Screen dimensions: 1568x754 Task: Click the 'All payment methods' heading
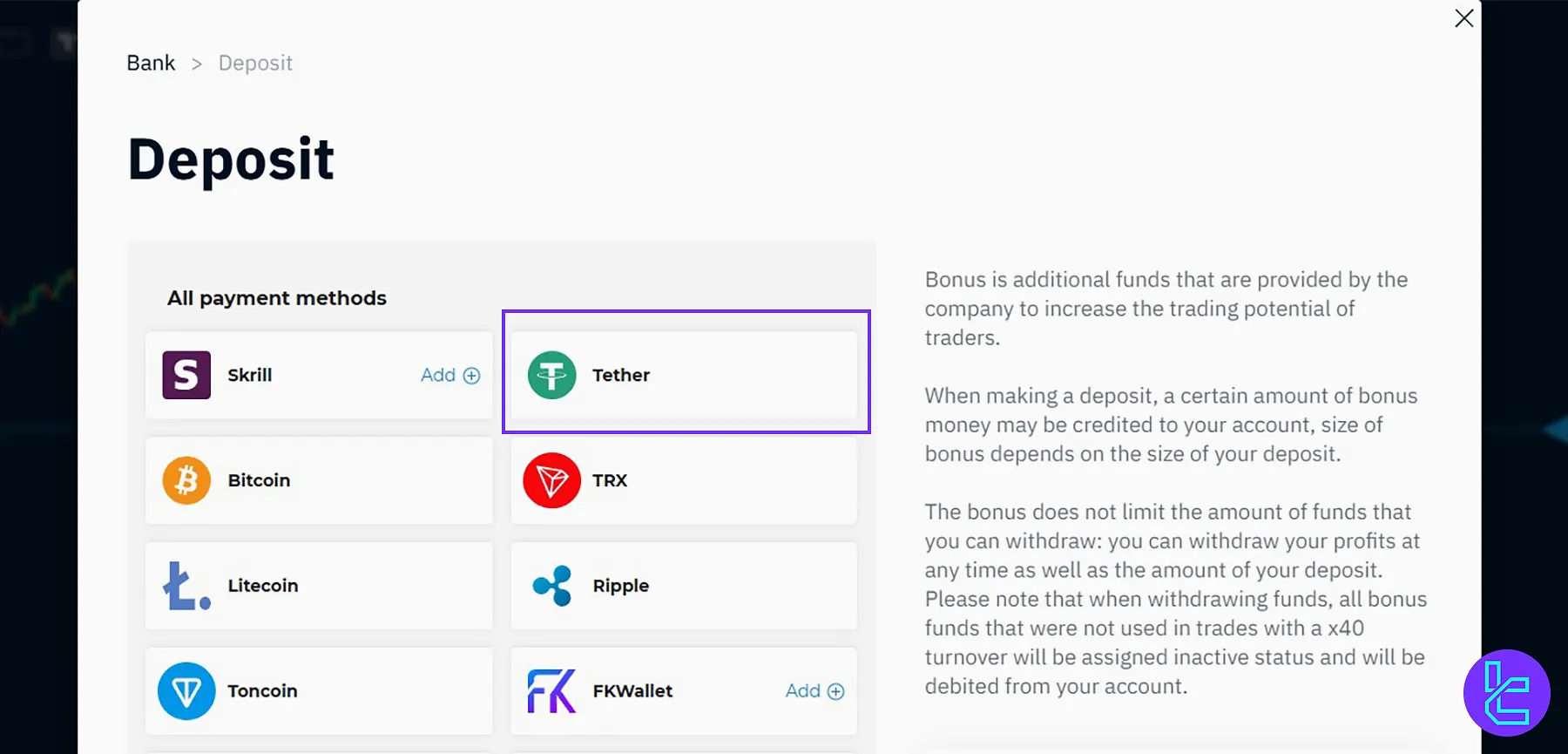coord(277,298)
